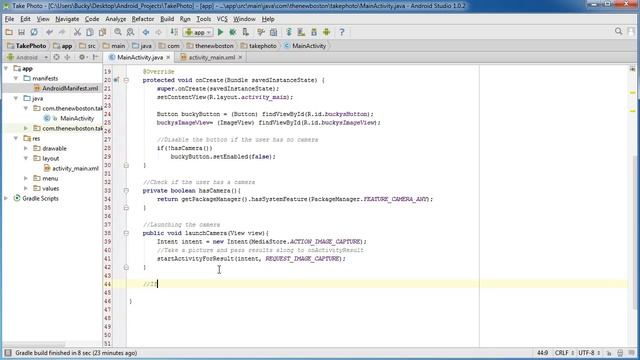The image size is (640, 360).
Task: Collapse the app module tree node
Action: (6, 69)
